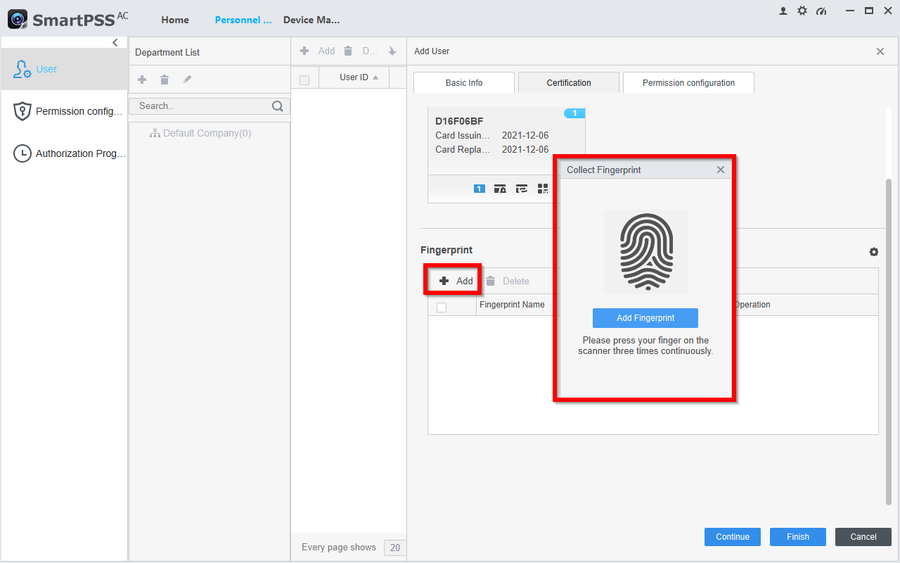The height and width of the screenshot is (563, 900).
Task: Sort the list by User ID column
Action: coord(359,78)
